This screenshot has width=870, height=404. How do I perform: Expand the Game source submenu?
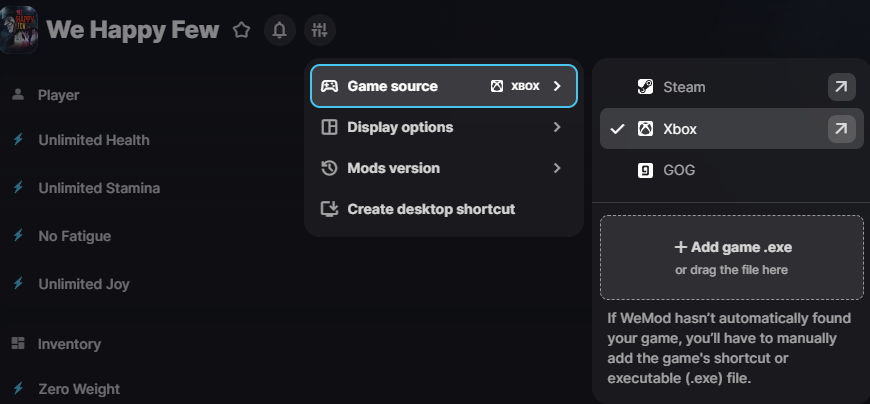[x=443, y=86]
